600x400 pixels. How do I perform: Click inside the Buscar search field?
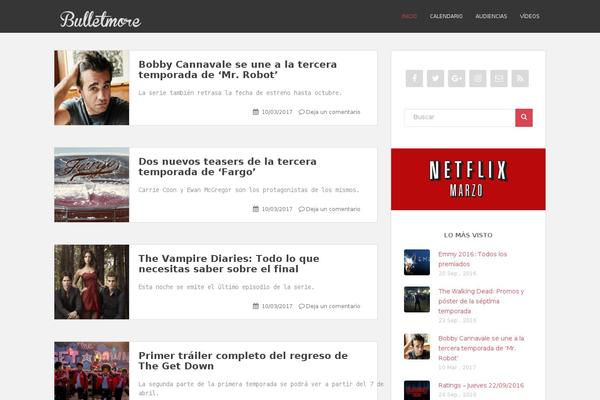point(460,118)
